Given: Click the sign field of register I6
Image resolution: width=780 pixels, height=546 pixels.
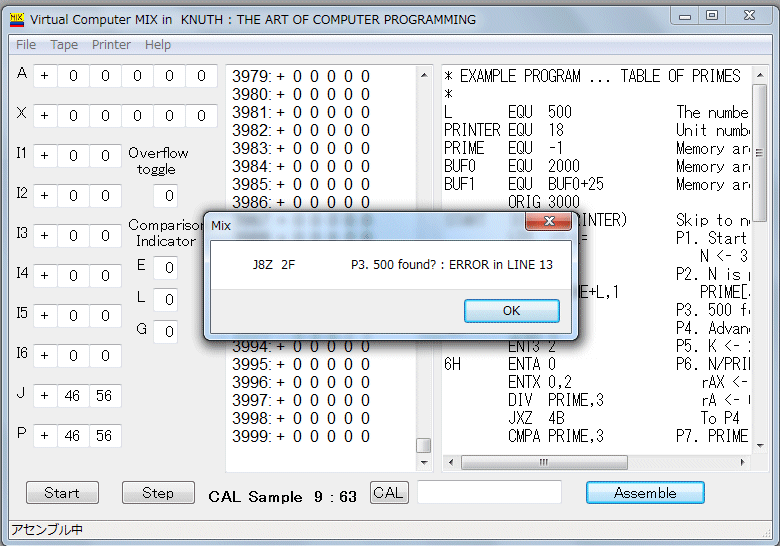Looking at the screenshot, I should 45,356.
